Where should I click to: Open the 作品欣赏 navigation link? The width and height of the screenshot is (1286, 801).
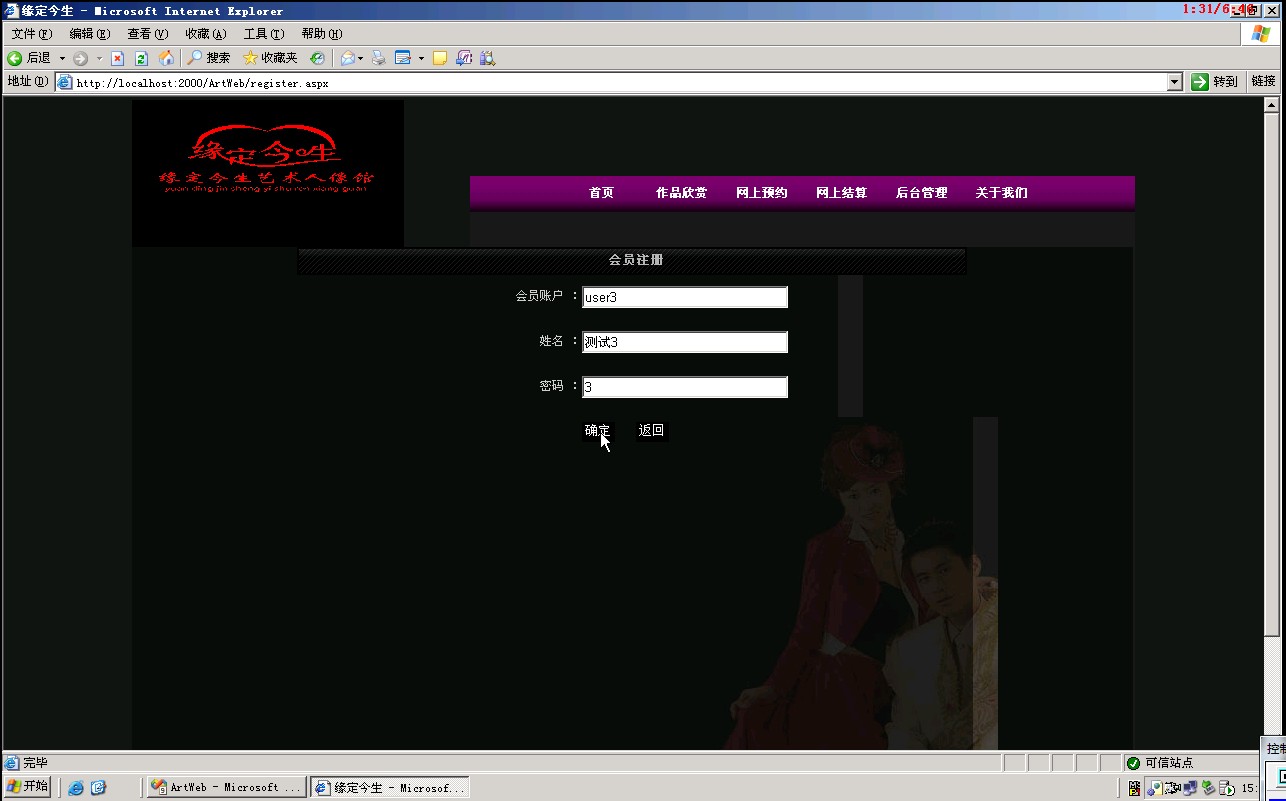coord(681,193)
